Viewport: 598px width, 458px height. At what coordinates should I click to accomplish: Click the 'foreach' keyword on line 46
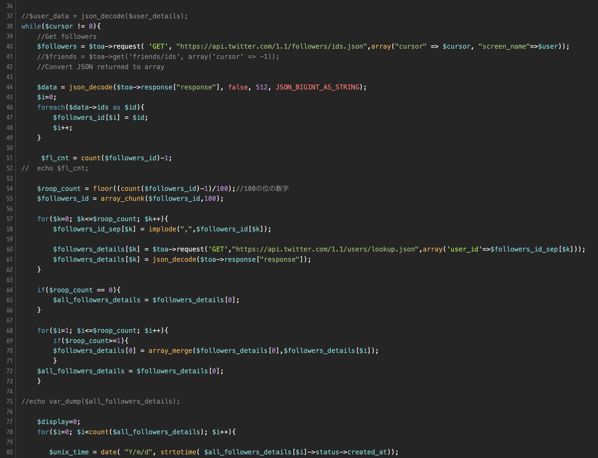click(x=51, y=108)
